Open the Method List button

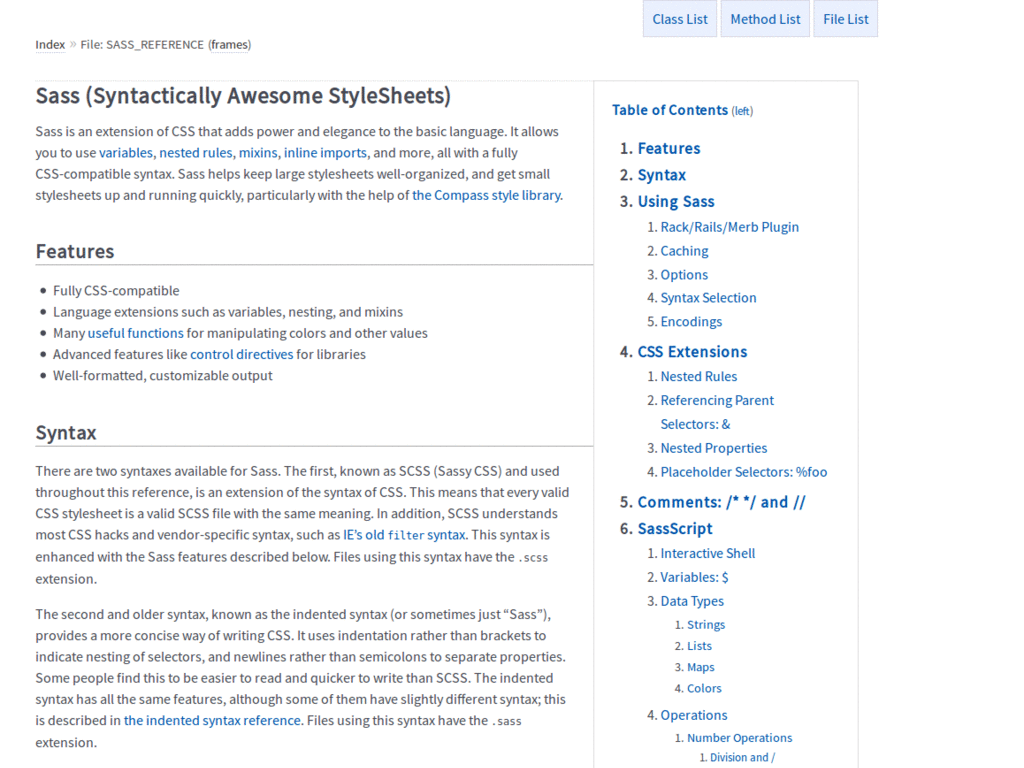point(765,19)
